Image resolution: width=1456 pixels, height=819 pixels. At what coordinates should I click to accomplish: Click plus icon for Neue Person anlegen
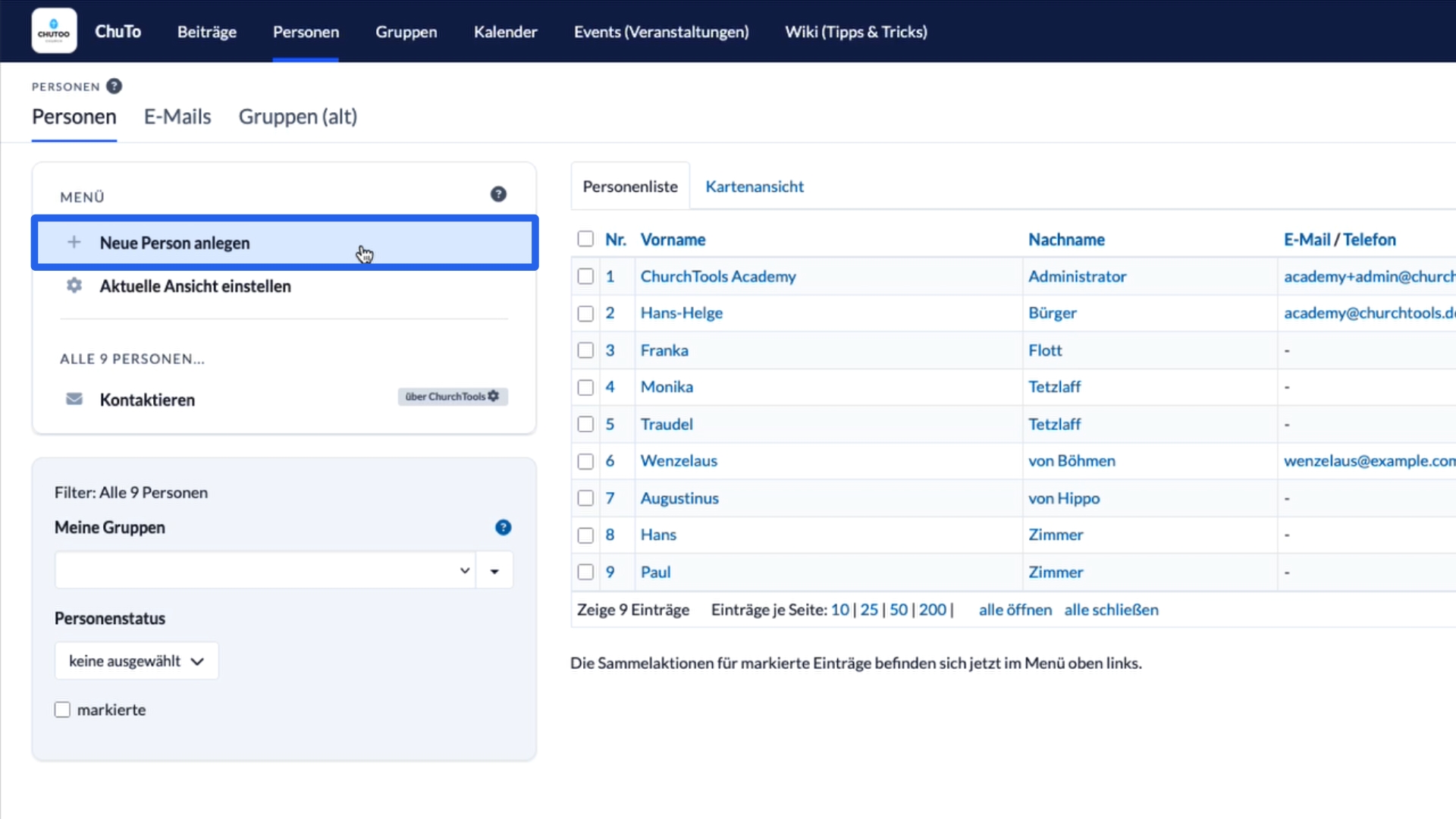coord(74,243)
